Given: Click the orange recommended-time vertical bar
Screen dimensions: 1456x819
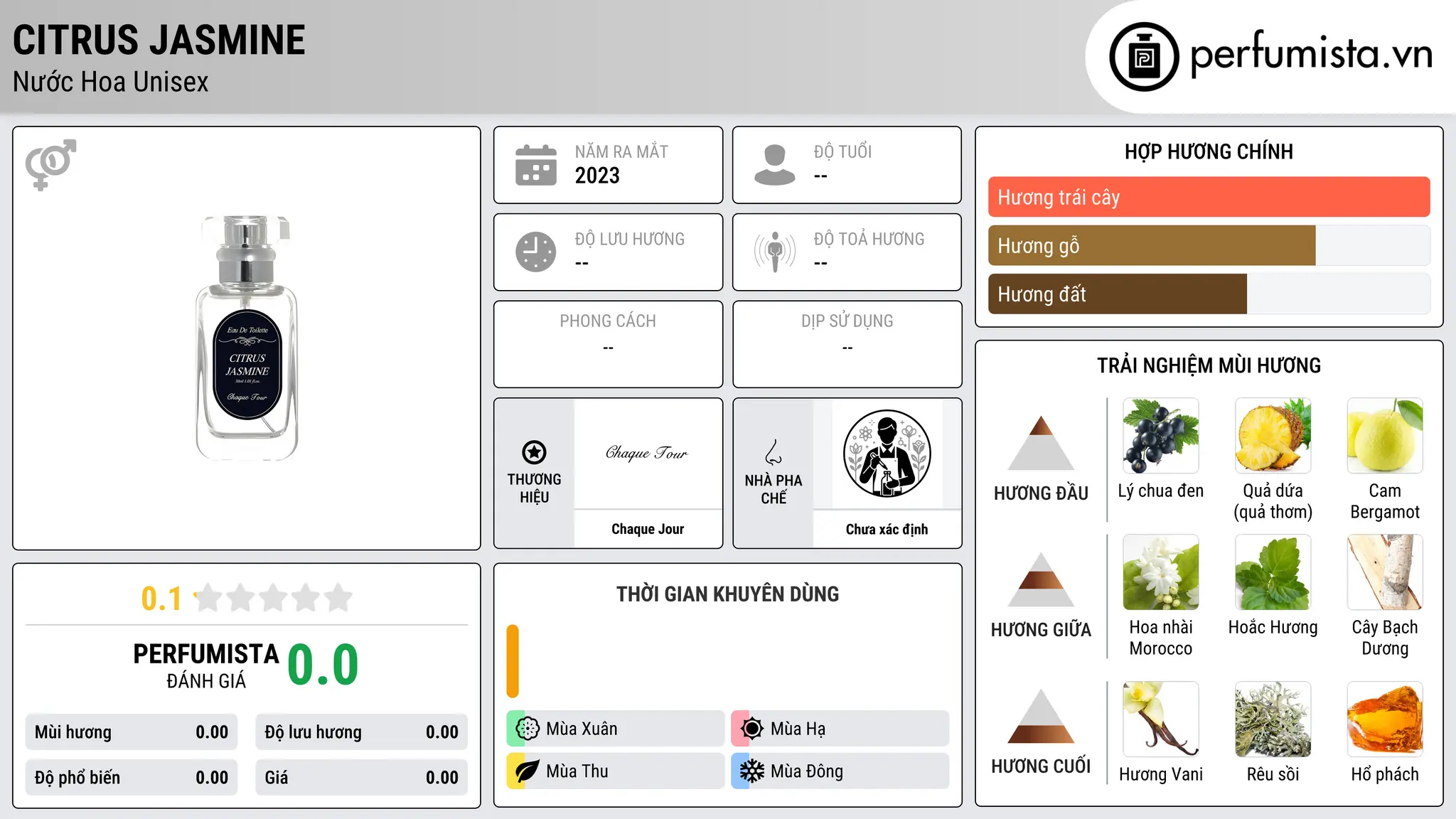Looking at the screenshot, I should [513, 661].
